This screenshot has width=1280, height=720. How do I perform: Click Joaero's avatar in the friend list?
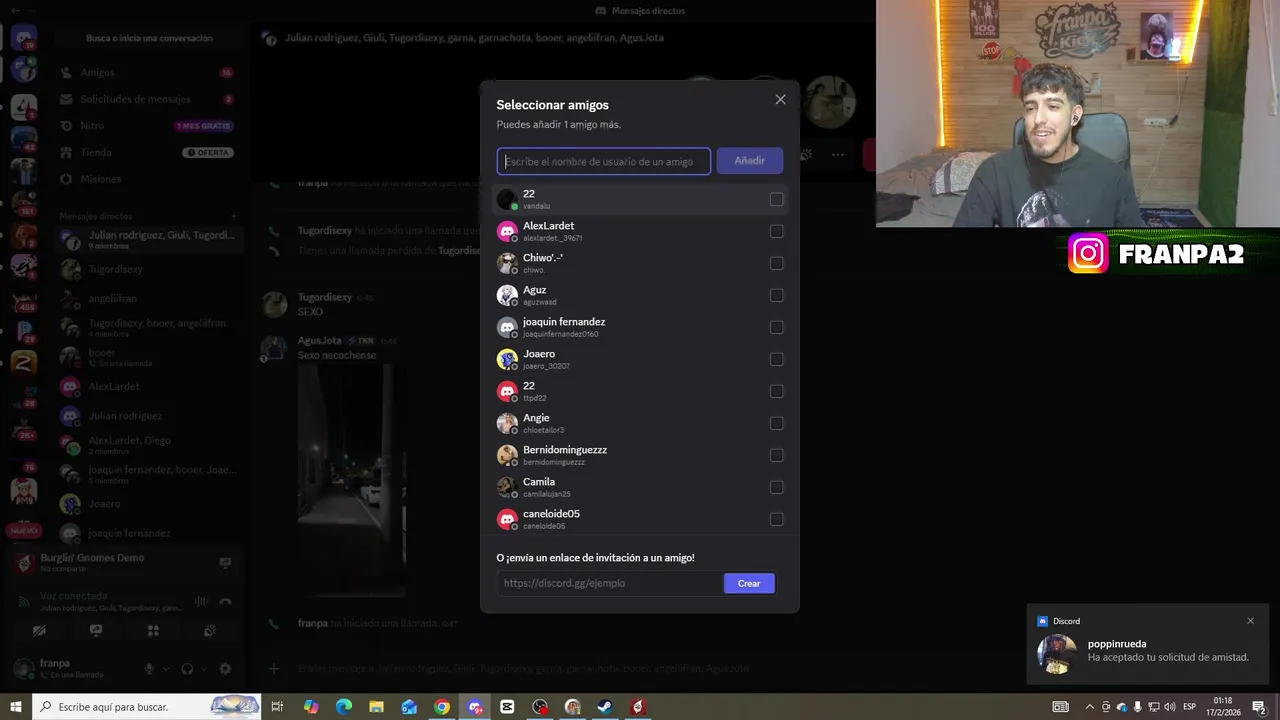507,360
